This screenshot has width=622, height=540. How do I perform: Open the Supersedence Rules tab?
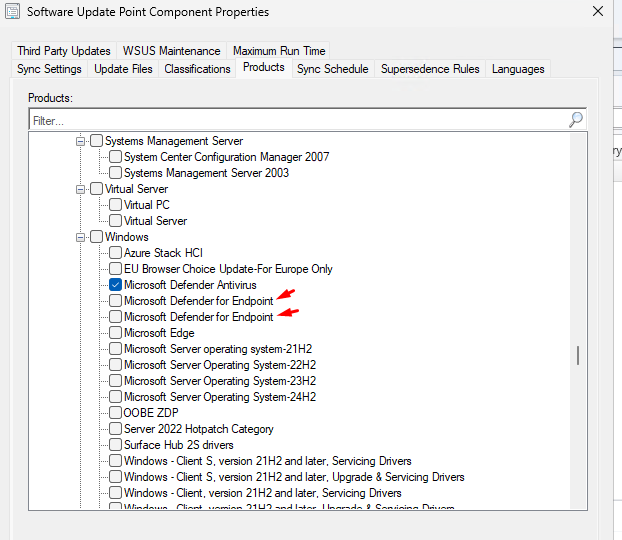pyautogui.click(x=430, y=69)
